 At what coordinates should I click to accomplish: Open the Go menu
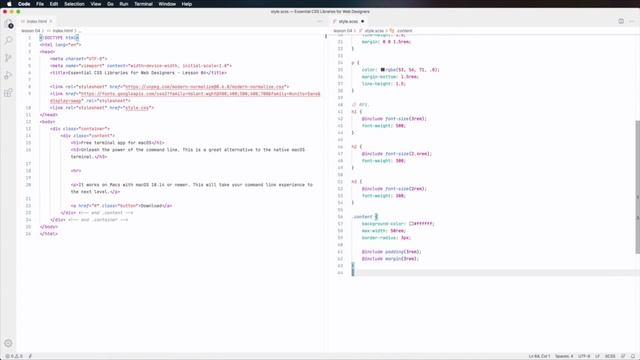pyautogui.click(x=110, y=4)
